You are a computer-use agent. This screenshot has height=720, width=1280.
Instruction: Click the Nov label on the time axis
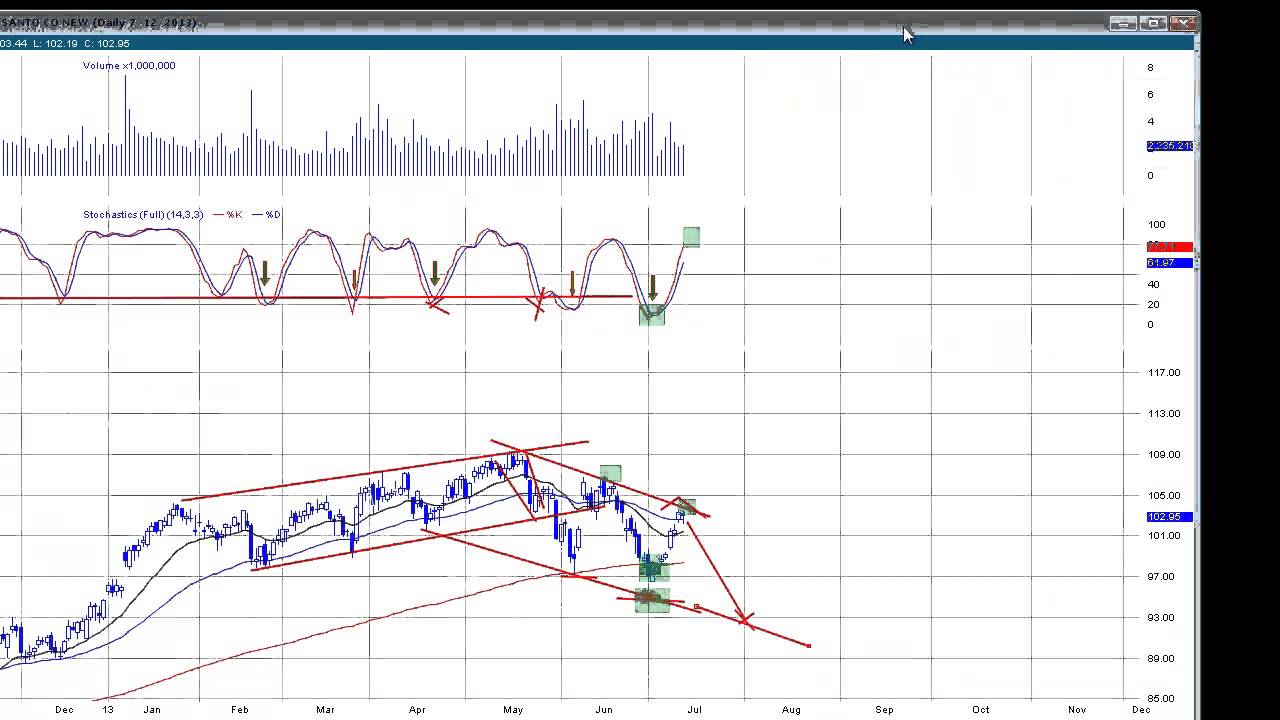pos(1077,710)
